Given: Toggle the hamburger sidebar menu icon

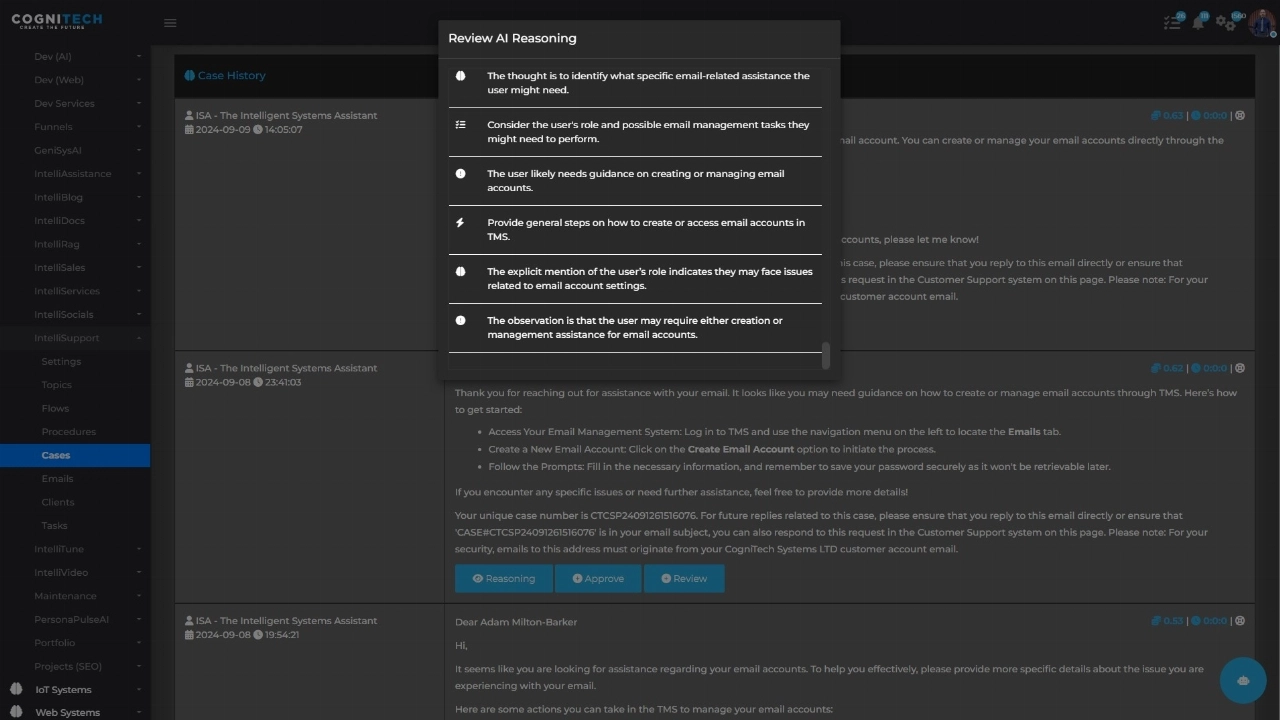Looking at the screenshot, I should point(170,23).
